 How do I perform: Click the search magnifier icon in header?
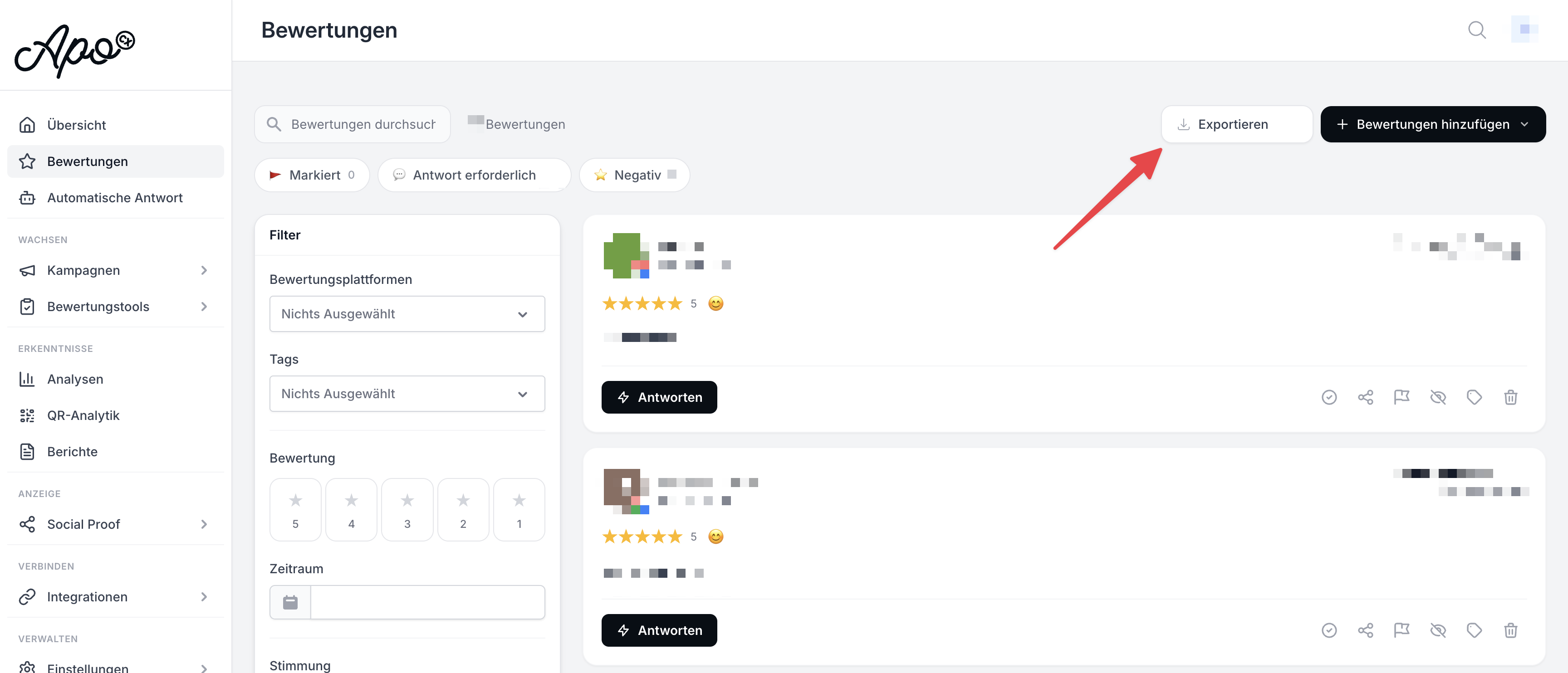pyautogui.click(x=1477, y=30)
